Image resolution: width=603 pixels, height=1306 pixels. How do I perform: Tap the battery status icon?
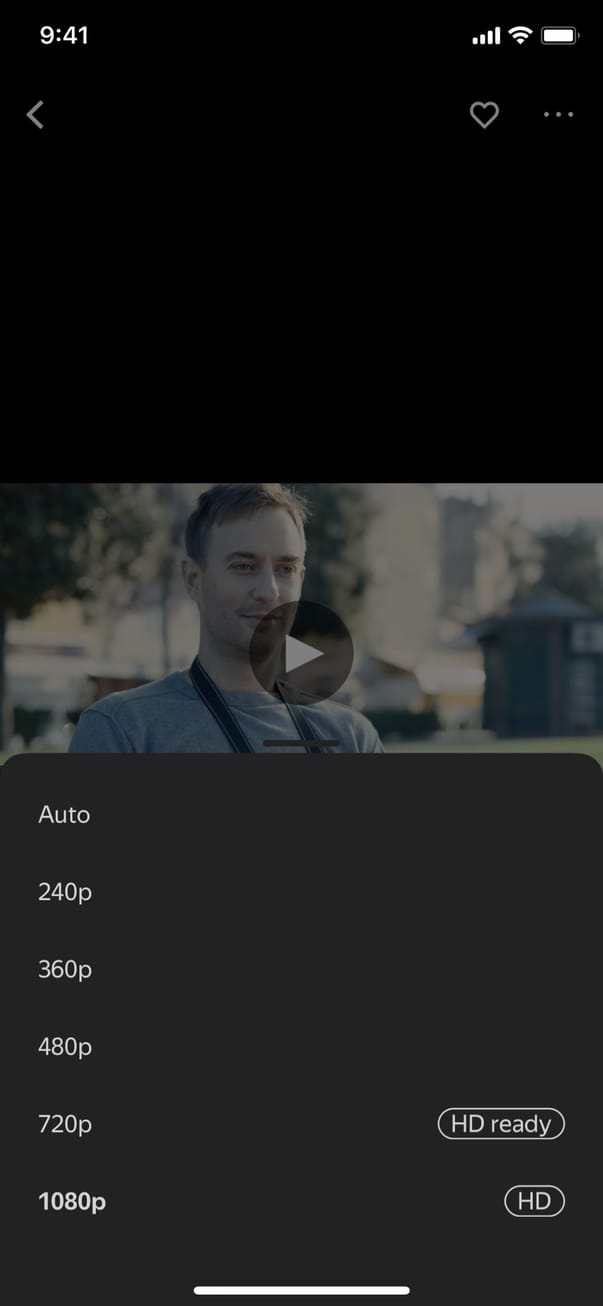559,36
